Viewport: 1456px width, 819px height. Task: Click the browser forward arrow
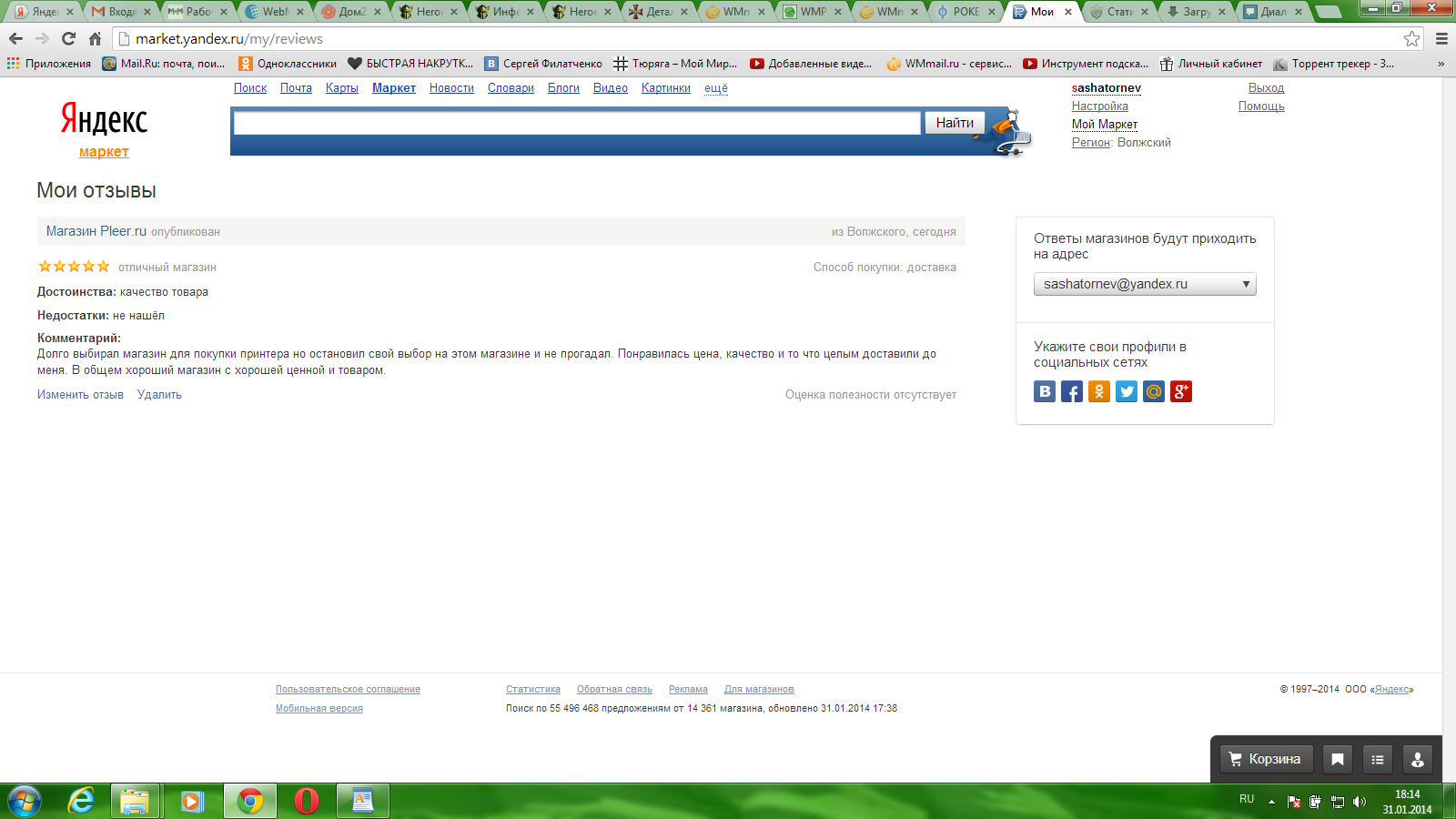[42, 38]
